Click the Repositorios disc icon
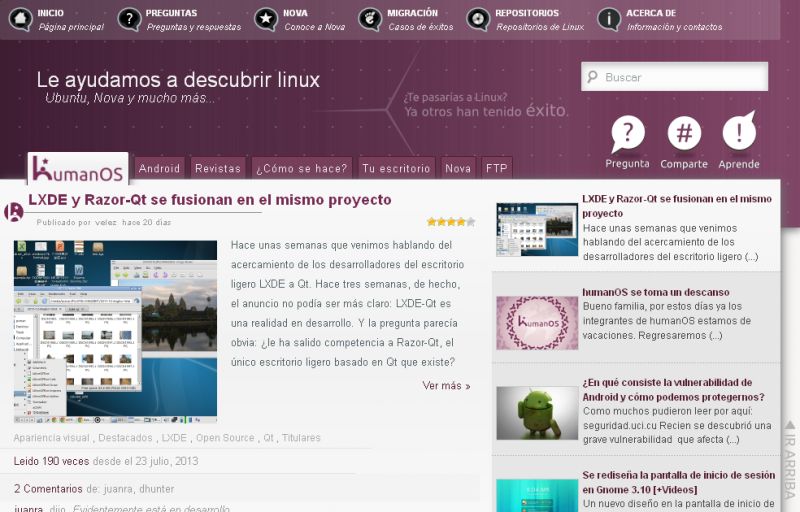Viewport: 800px width, 512px height. [x=478, y=19]
